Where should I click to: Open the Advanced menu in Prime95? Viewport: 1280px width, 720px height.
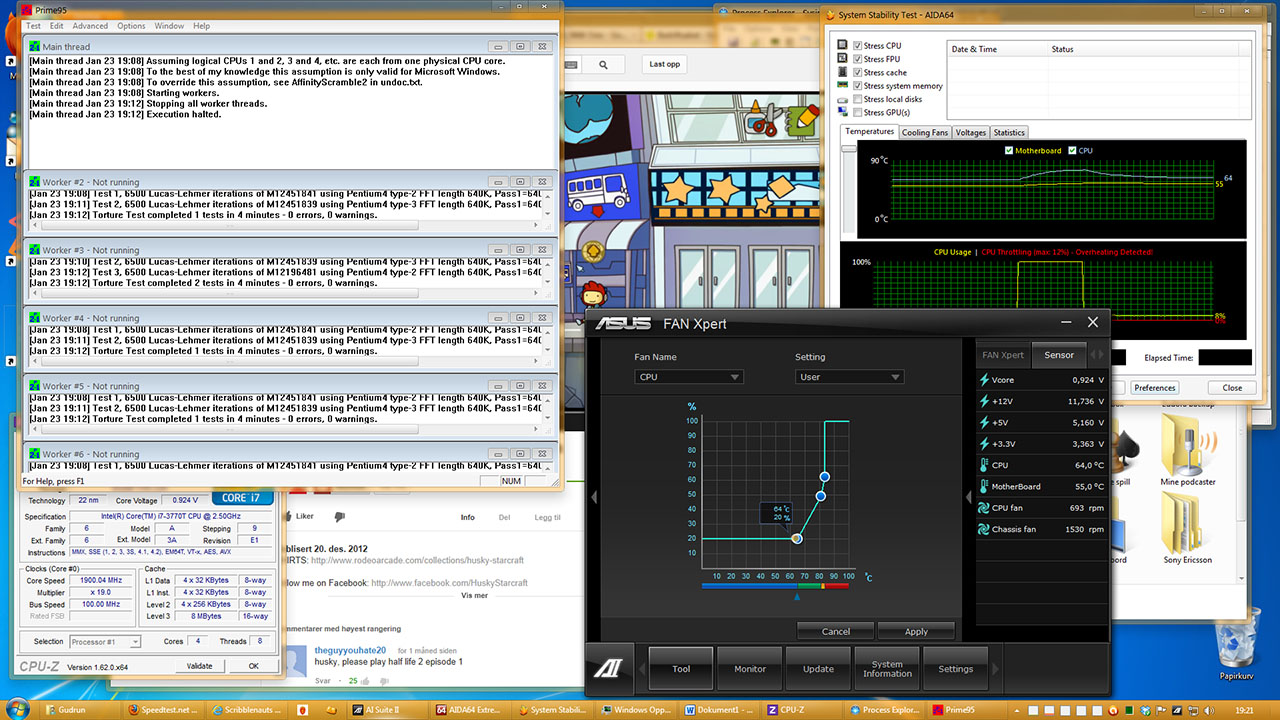click(x=90, y=26)
